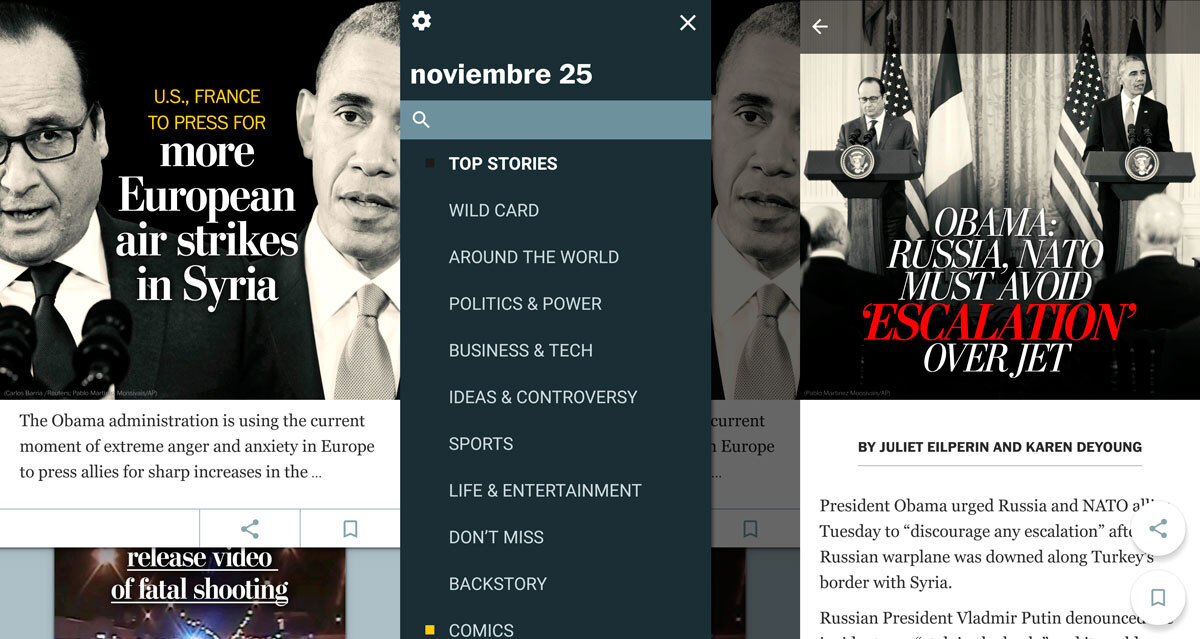Go to Around the World section
The width and height of the screenshot is (1200, 639).
click(534, 257)
